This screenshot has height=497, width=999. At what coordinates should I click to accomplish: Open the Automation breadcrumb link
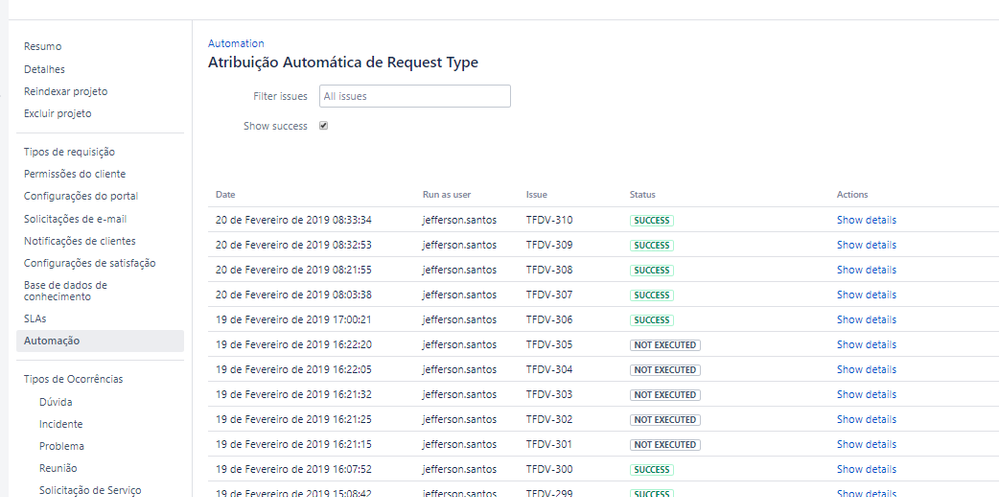pos(236,43)
